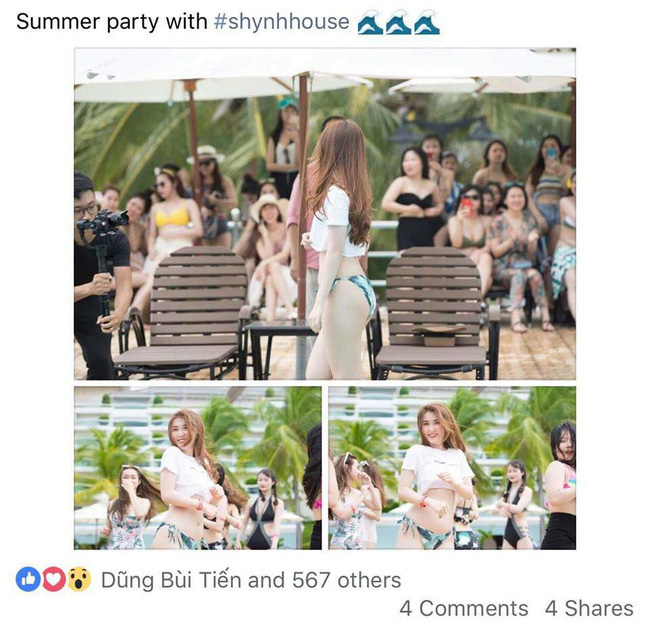Click the yellow Wow reaction emoji
This screenshot has width=650, height=632.
click(79, 579)
